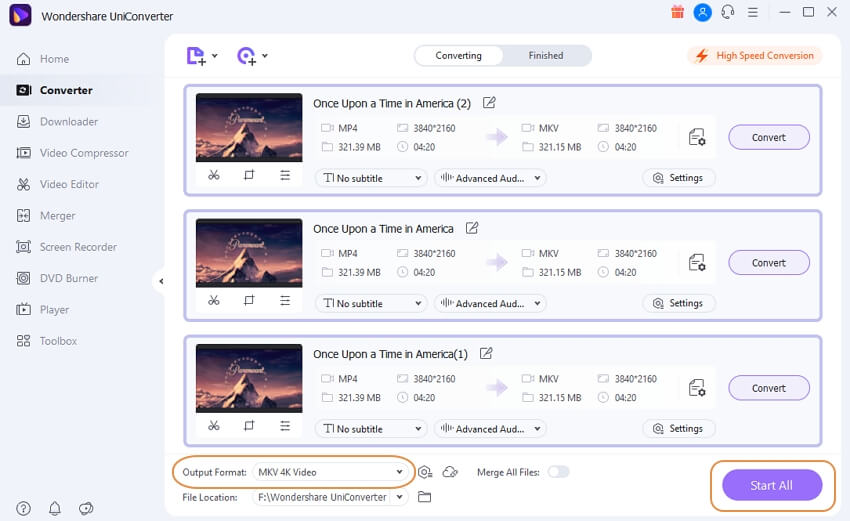The image size is (850, 521).
Task: Expand the Add Files dropdown arrow
Action: [215, 56]
